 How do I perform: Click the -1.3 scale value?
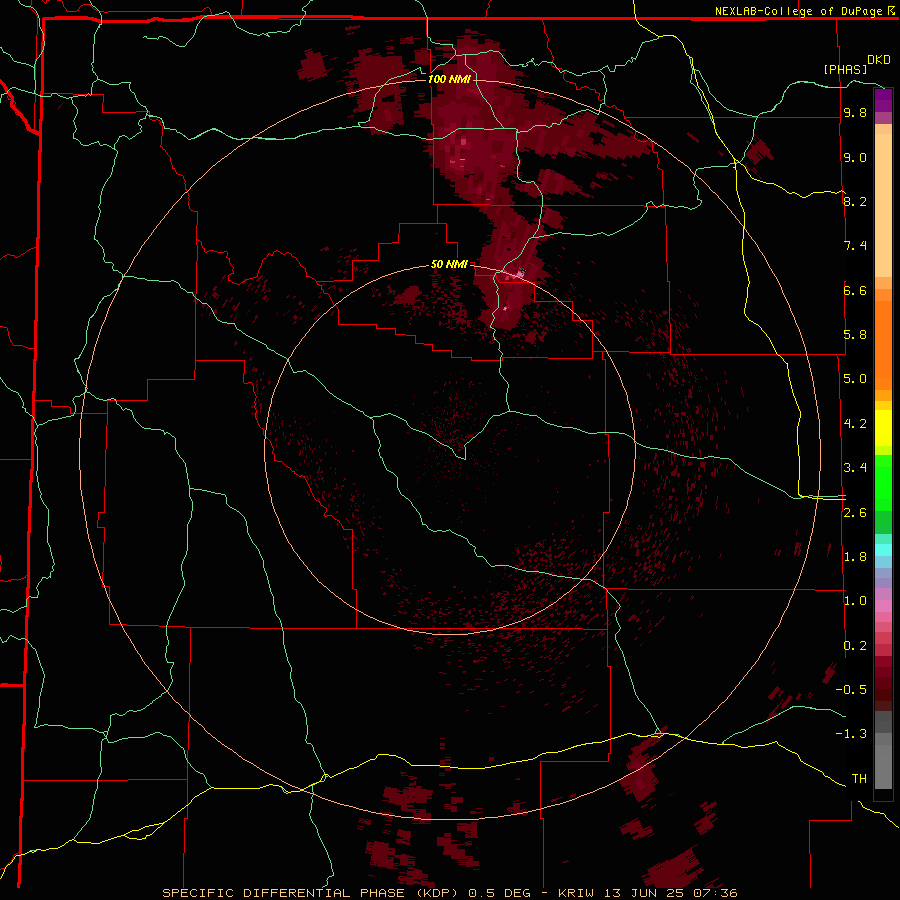tap(851, 734)
